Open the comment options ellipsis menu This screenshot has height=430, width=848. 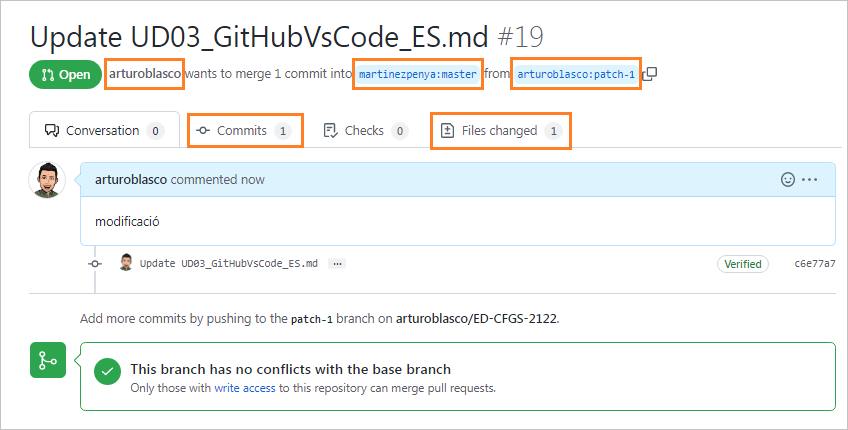point(810,180)
